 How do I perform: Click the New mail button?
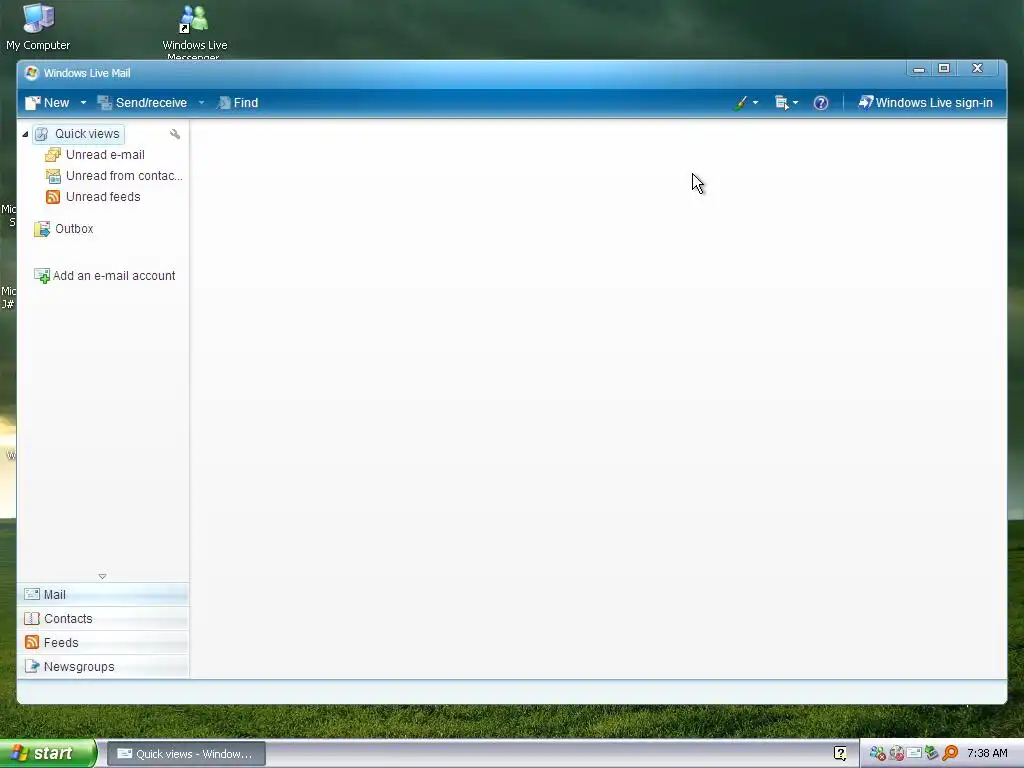pos(47,103)
